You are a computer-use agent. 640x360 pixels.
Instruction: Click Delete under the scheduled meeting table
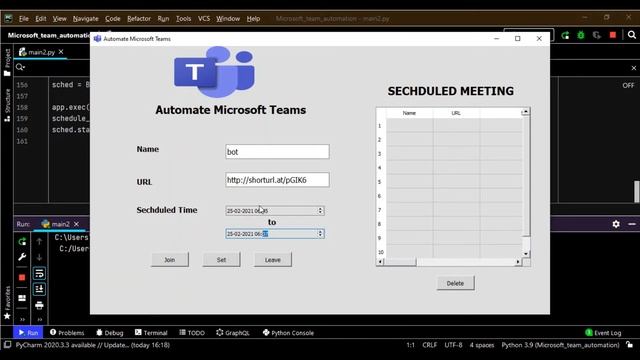455,283
